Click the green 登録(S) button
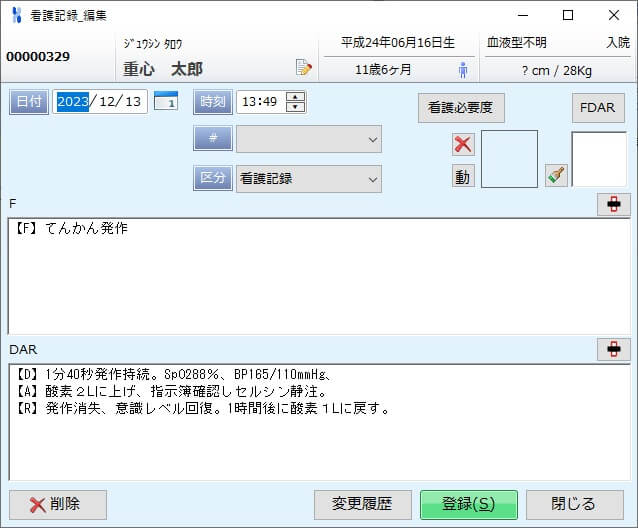 click(x=469, y=505)
